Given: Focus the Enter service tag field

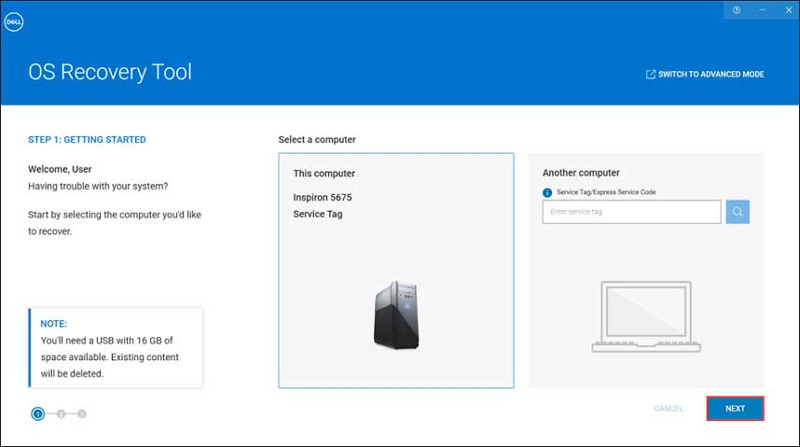Looking at the screenshot, I should click(632, 212).
